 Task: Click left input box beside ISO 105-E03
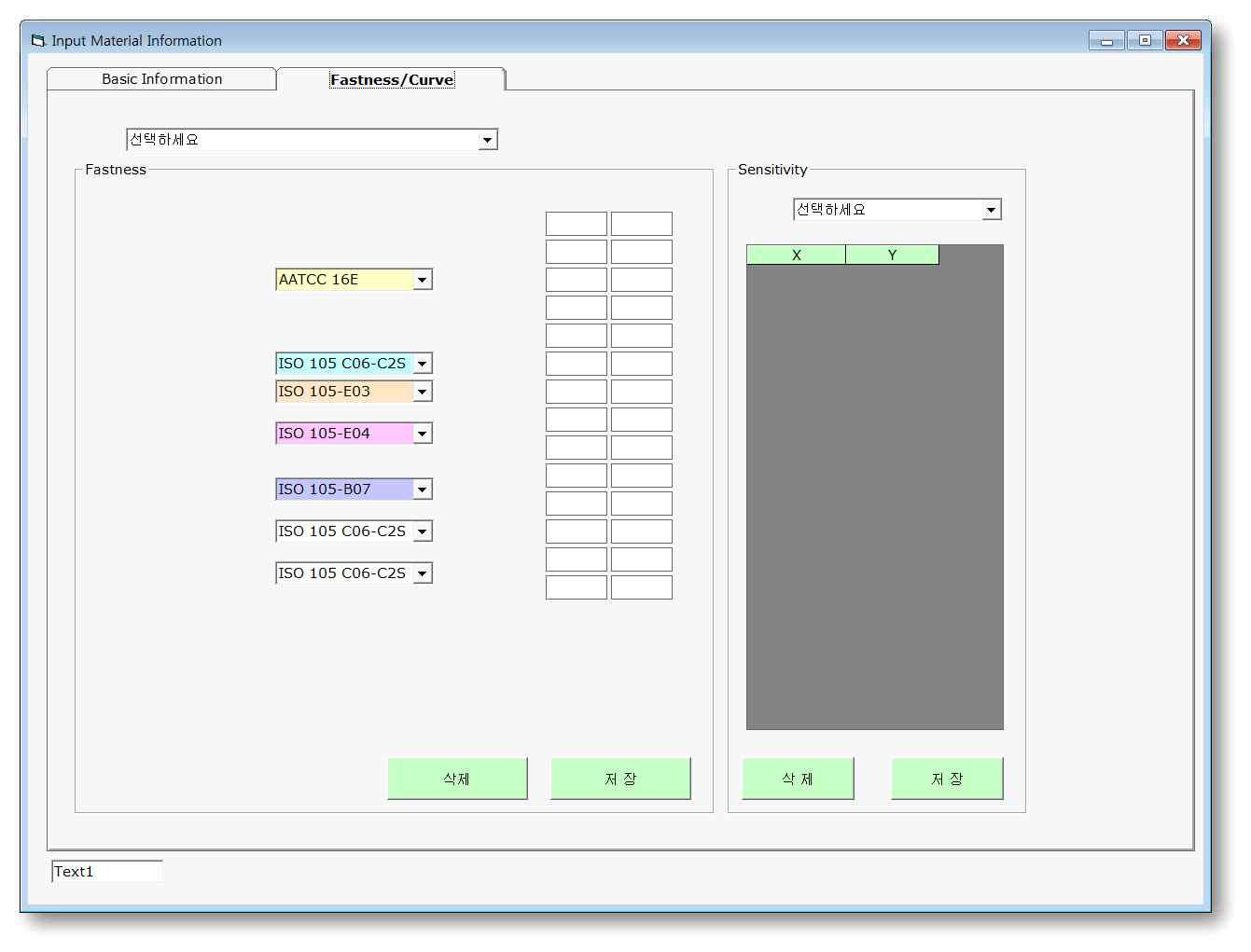[x=577, y=392]
